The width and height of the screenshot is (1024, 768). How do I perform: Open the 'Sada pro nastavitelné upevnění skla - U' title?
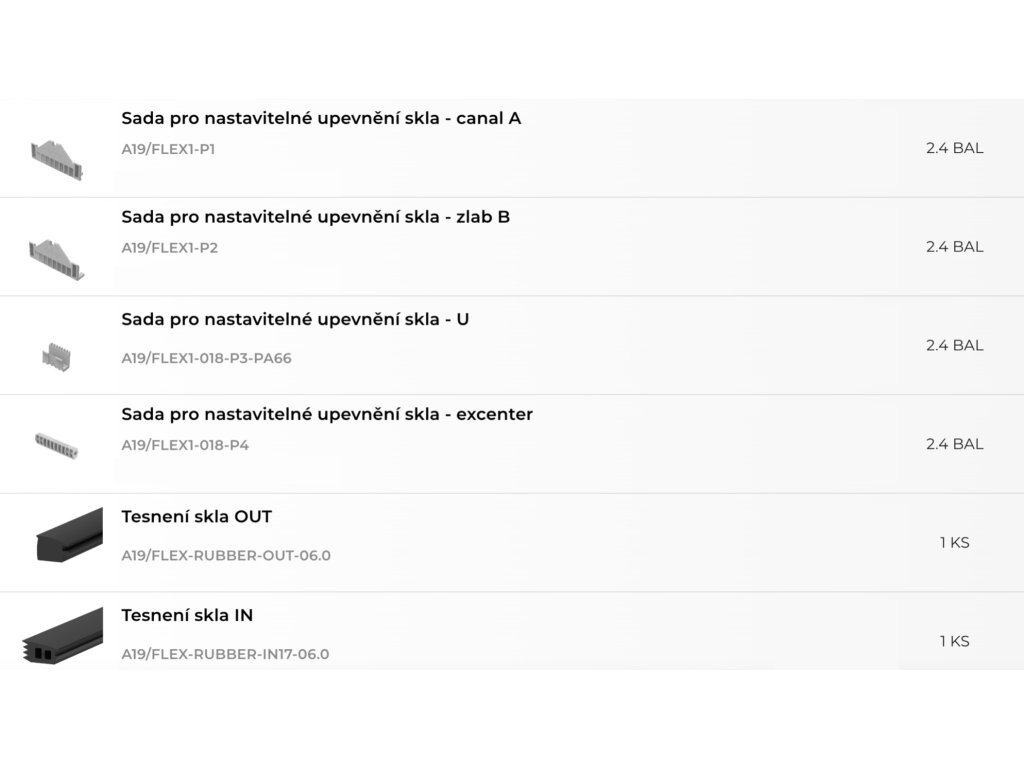[295, 319]
